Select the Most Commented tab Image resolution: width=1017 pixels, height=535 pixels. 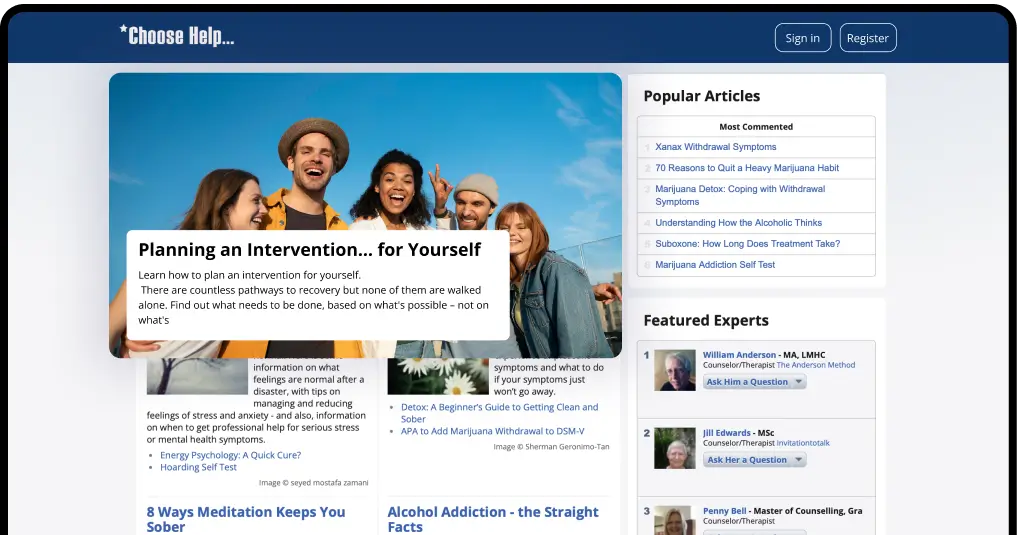[756, 127]
